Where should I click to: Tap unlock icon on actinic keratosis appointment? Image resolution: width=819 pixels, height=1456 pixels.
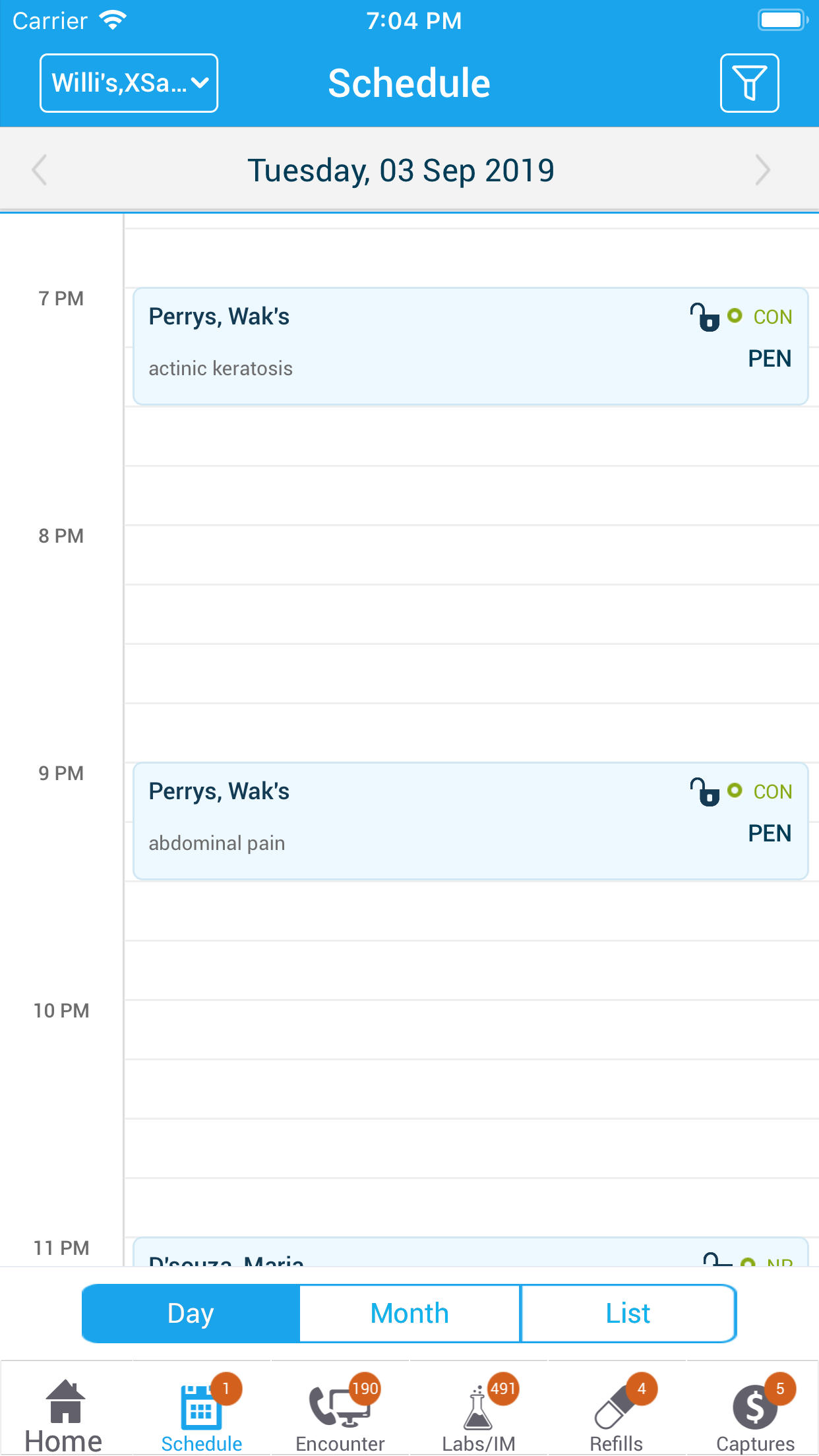704,317
